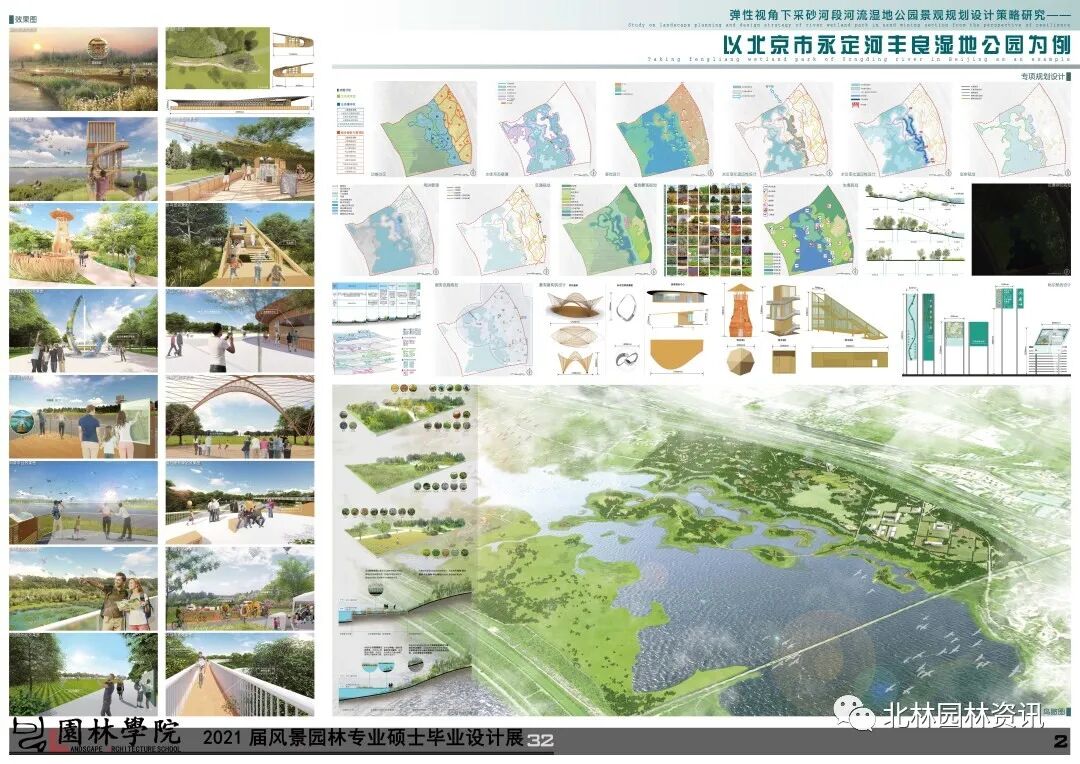Click the main title 以北京市永定河丰良湿地公园为例
This screenshot has height=764, width=1080.
coord(896,45)
